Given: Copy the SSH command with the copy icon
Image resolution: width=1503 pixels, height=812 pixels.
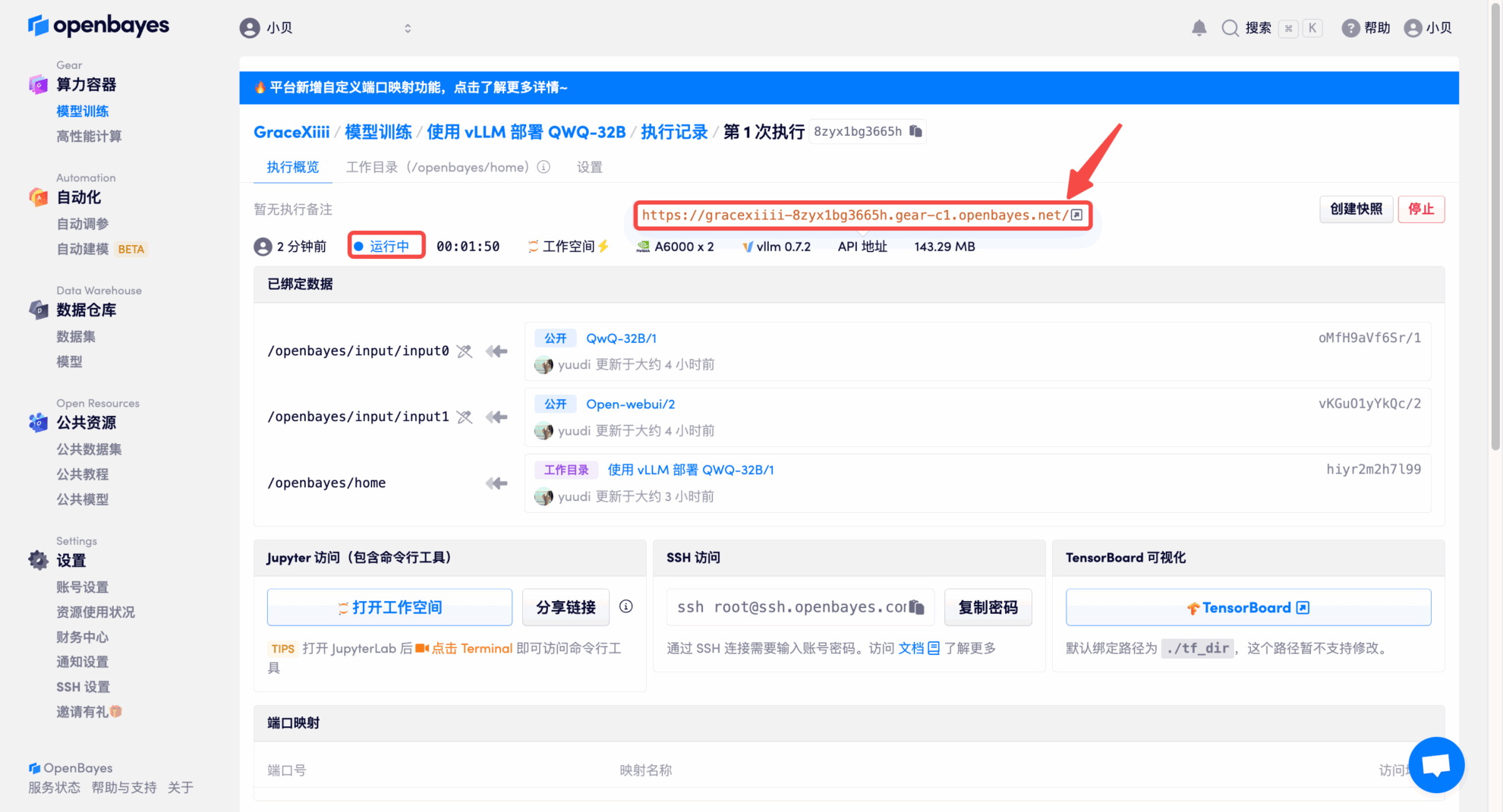Looking at the screenshot, I should 917,607.
